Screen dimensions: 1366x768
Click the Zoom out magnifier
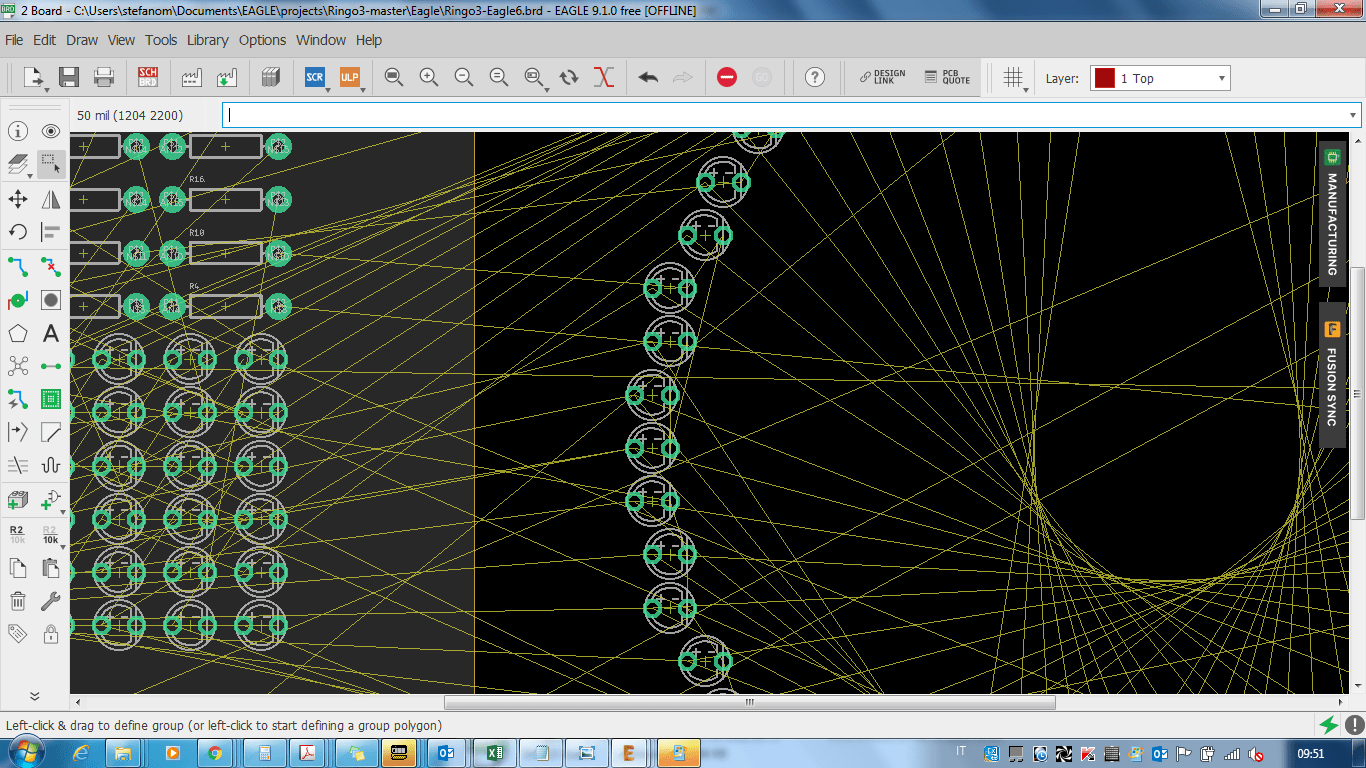click(x=464, y=77)
